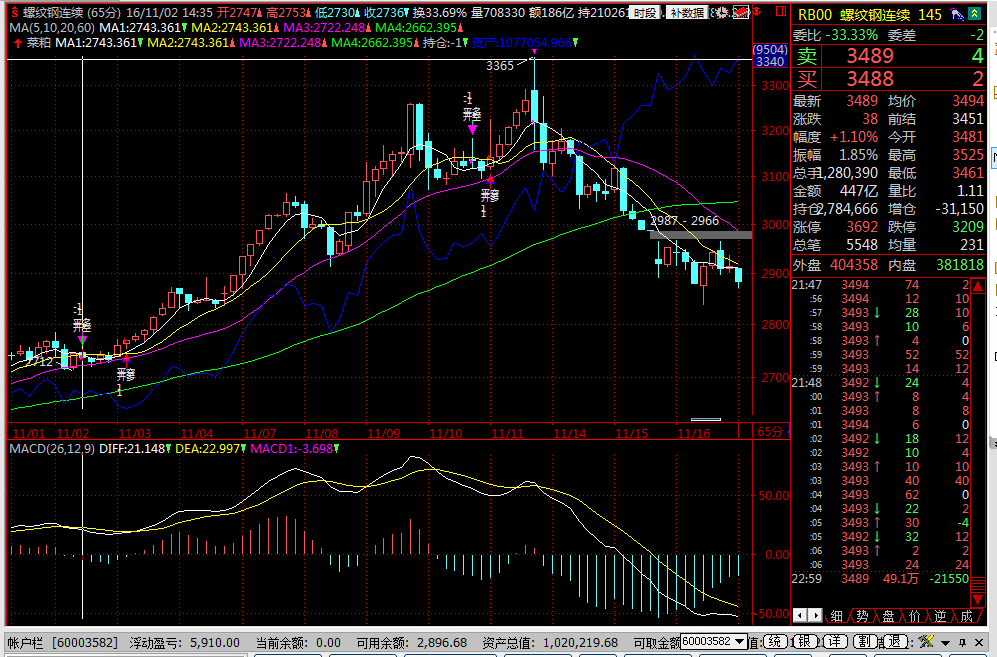The width and height of the screenshot is (997, 657).
Task: Click the 11/10 sell signal magenta arrow
Action: tap(472, 129)
